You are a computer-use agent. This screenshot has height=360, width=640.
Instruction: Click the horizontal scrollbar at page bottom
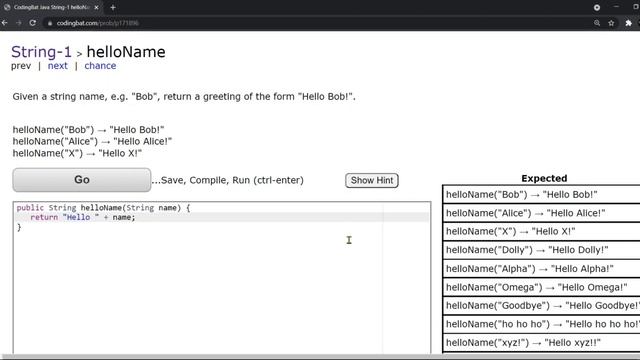(320, 357)
